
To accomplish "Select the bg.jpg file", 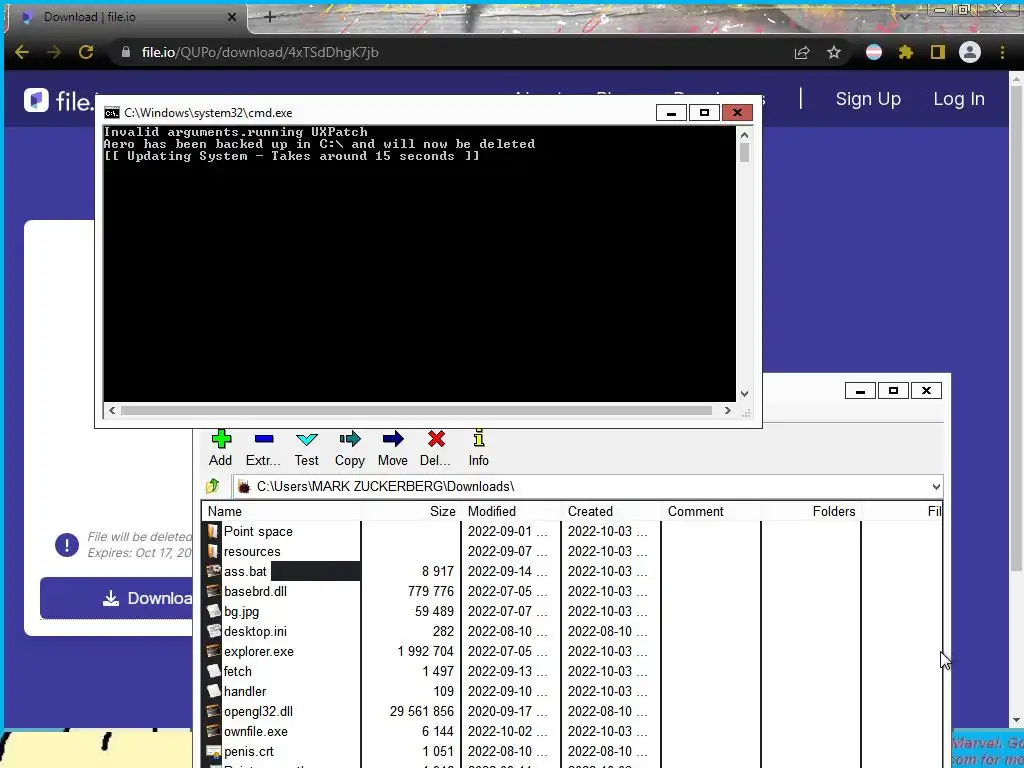I will pos(242,612).
